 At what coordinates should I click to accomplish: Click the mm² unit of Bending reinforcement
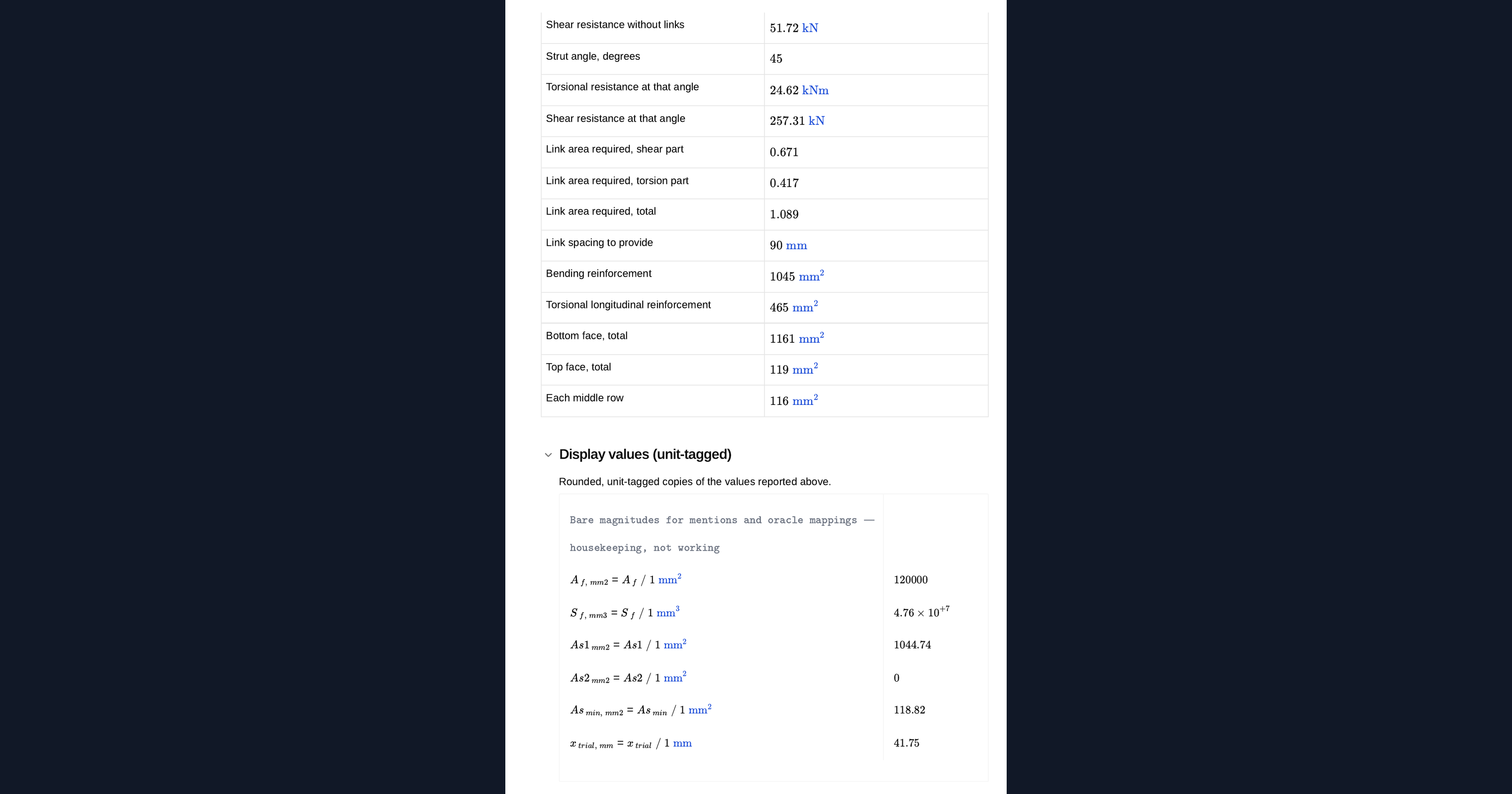(x=811, y=276)
